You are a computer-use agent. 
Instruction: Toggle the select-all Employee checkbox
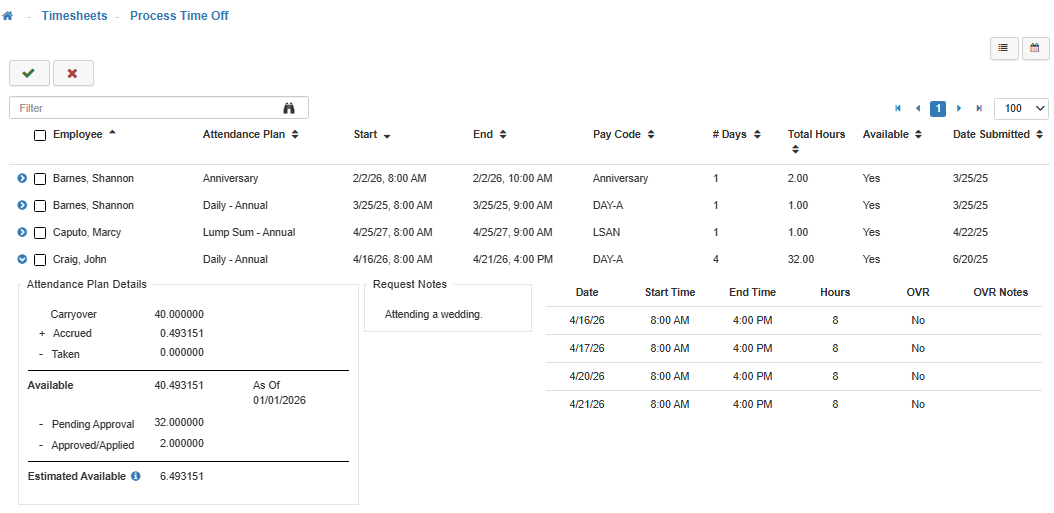pos(40,135)
